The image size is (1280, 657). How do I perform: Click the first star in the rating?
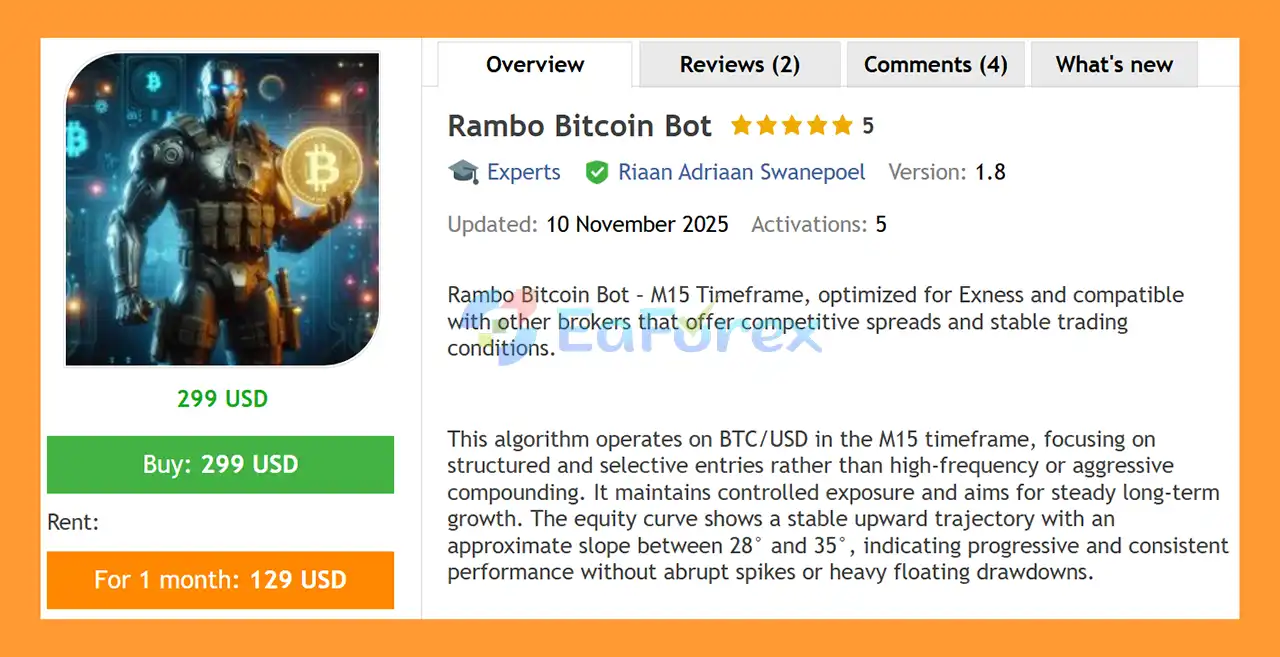click(x=741, y=126)
